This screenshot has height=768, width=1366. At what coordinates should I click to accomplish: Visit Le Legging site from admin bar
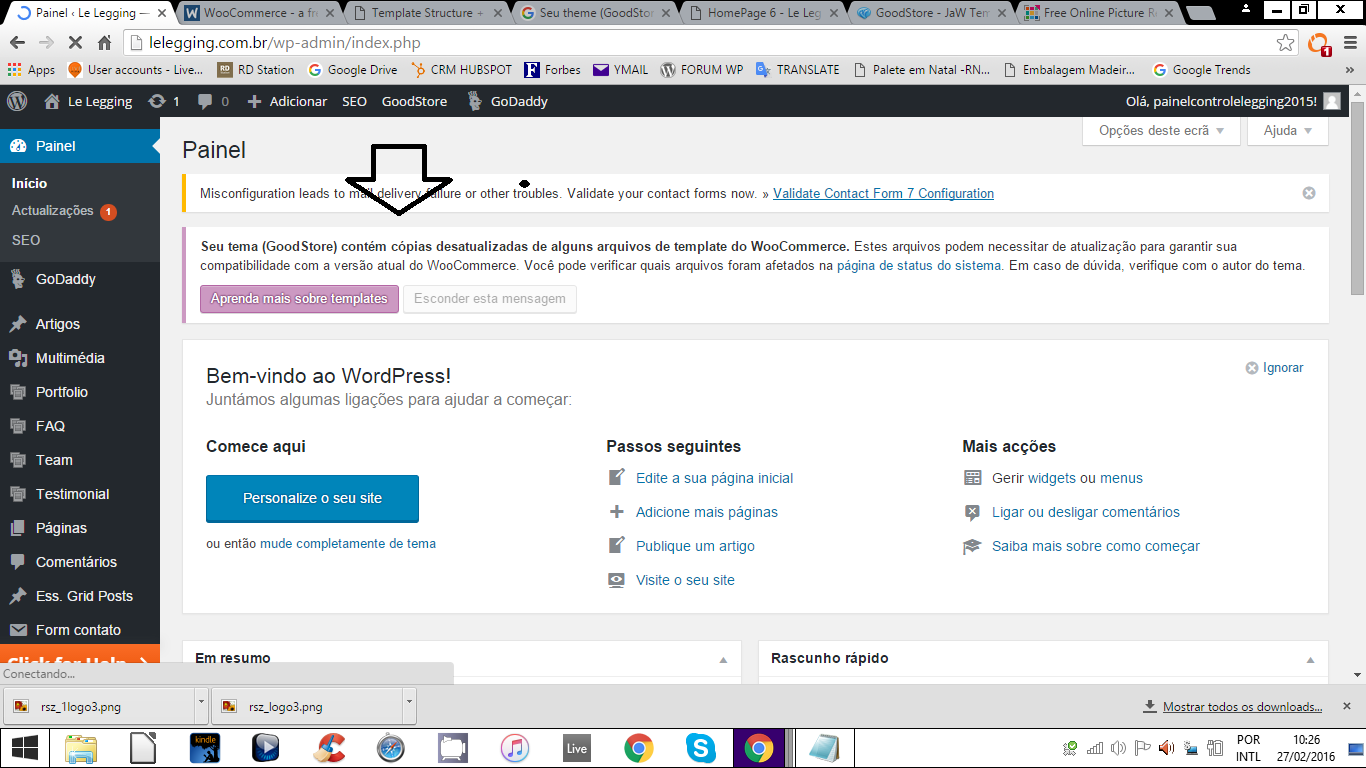(x=88, y=101)
